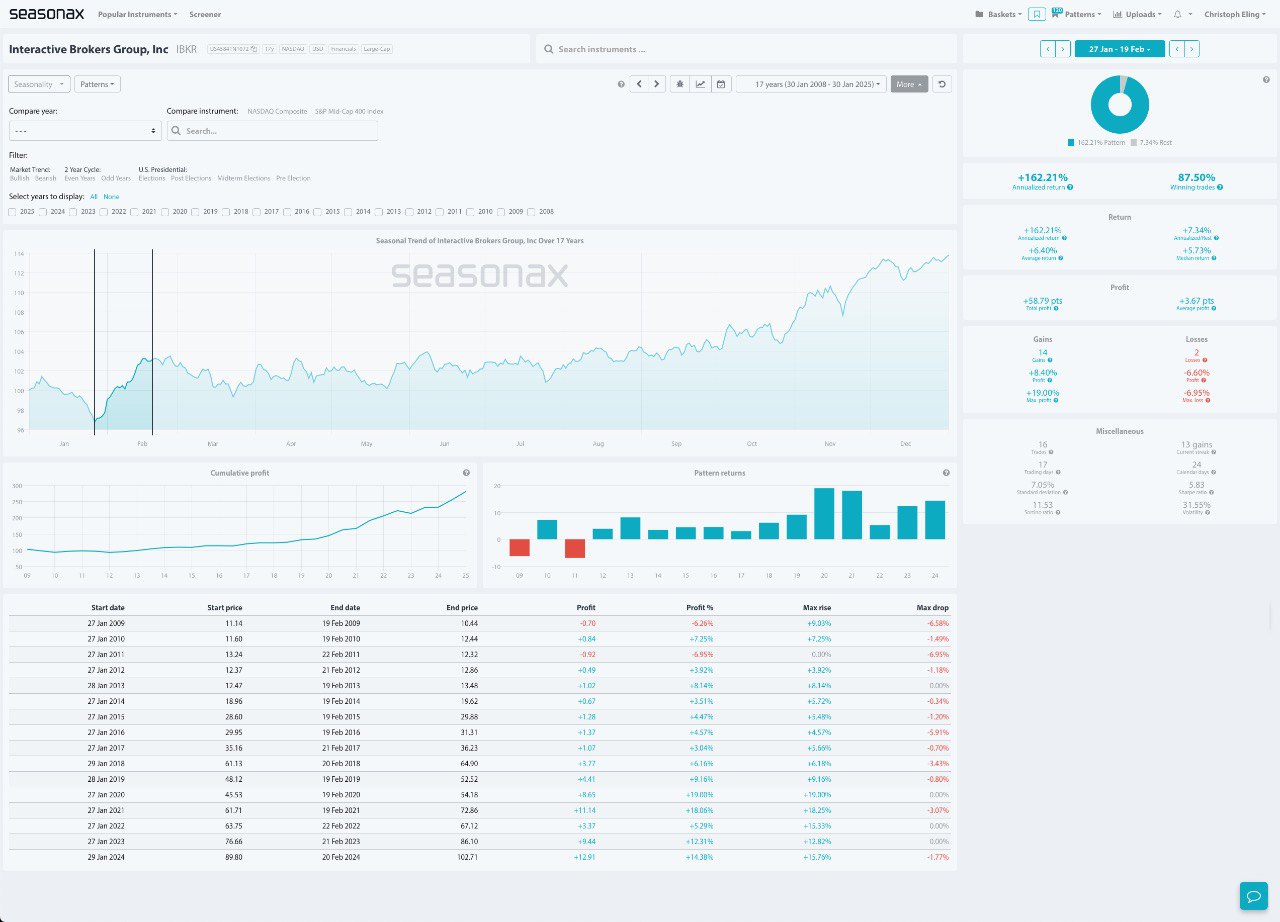
Task: Open the notifications bell
Action: pos(1177,14)
